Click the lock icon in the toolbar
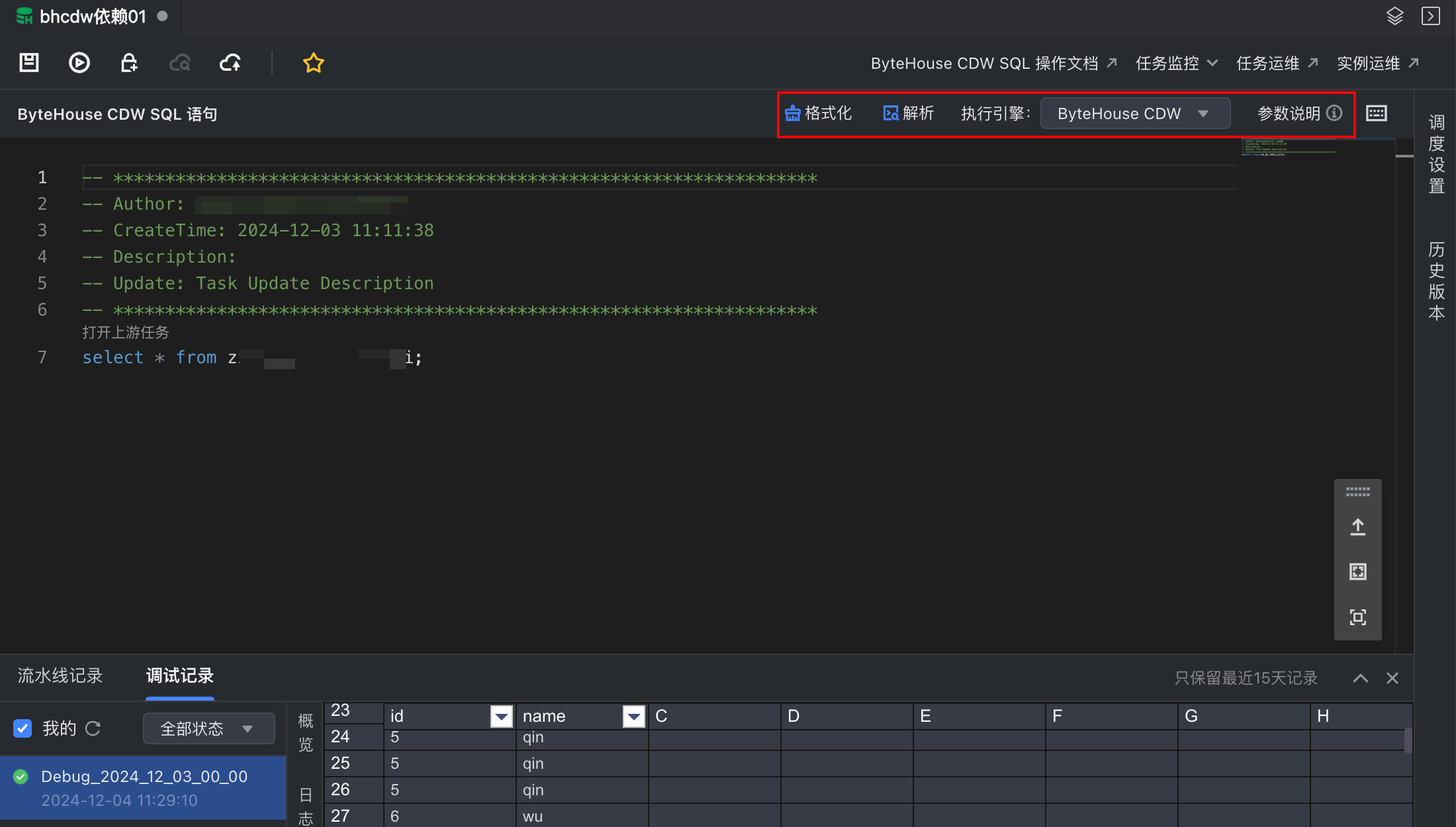The width and height of the screenshot is (1456, 827). (x=129, y=63)
